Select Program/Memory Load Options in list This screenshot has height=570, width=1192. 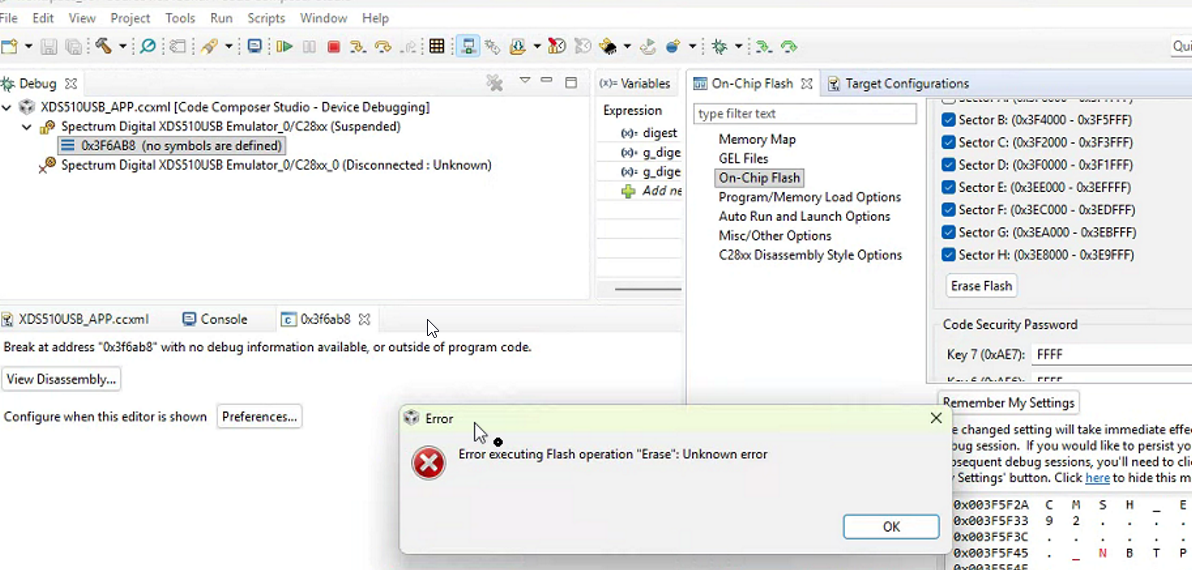coord(810,197)
